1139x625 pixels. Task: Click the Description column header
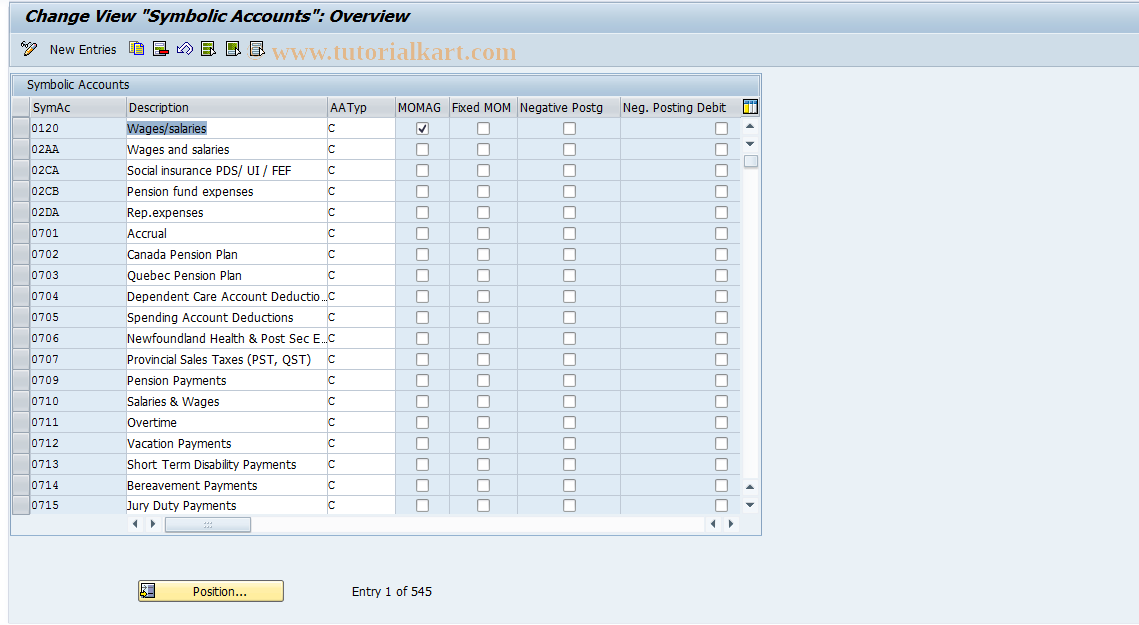point(227,108)
